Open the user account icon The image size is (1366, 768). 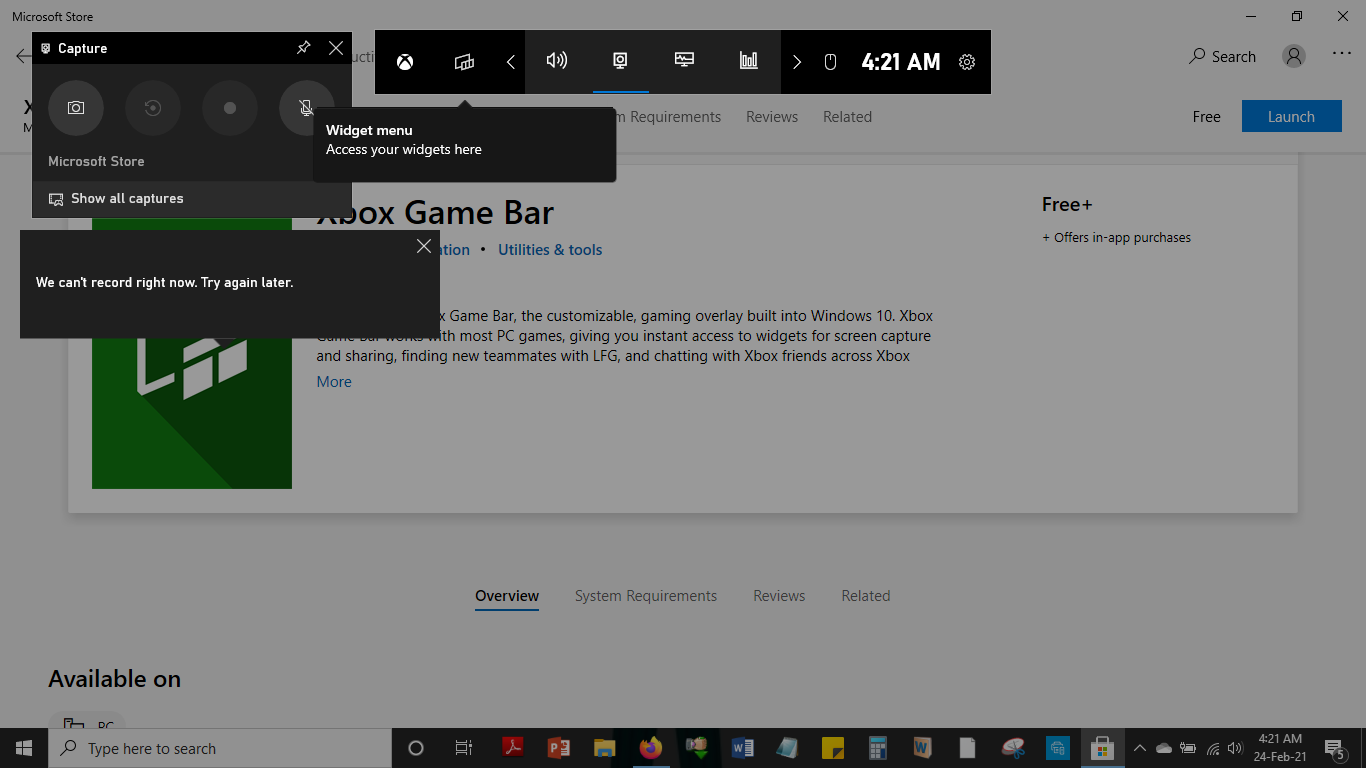click(x=1294, y=57)
